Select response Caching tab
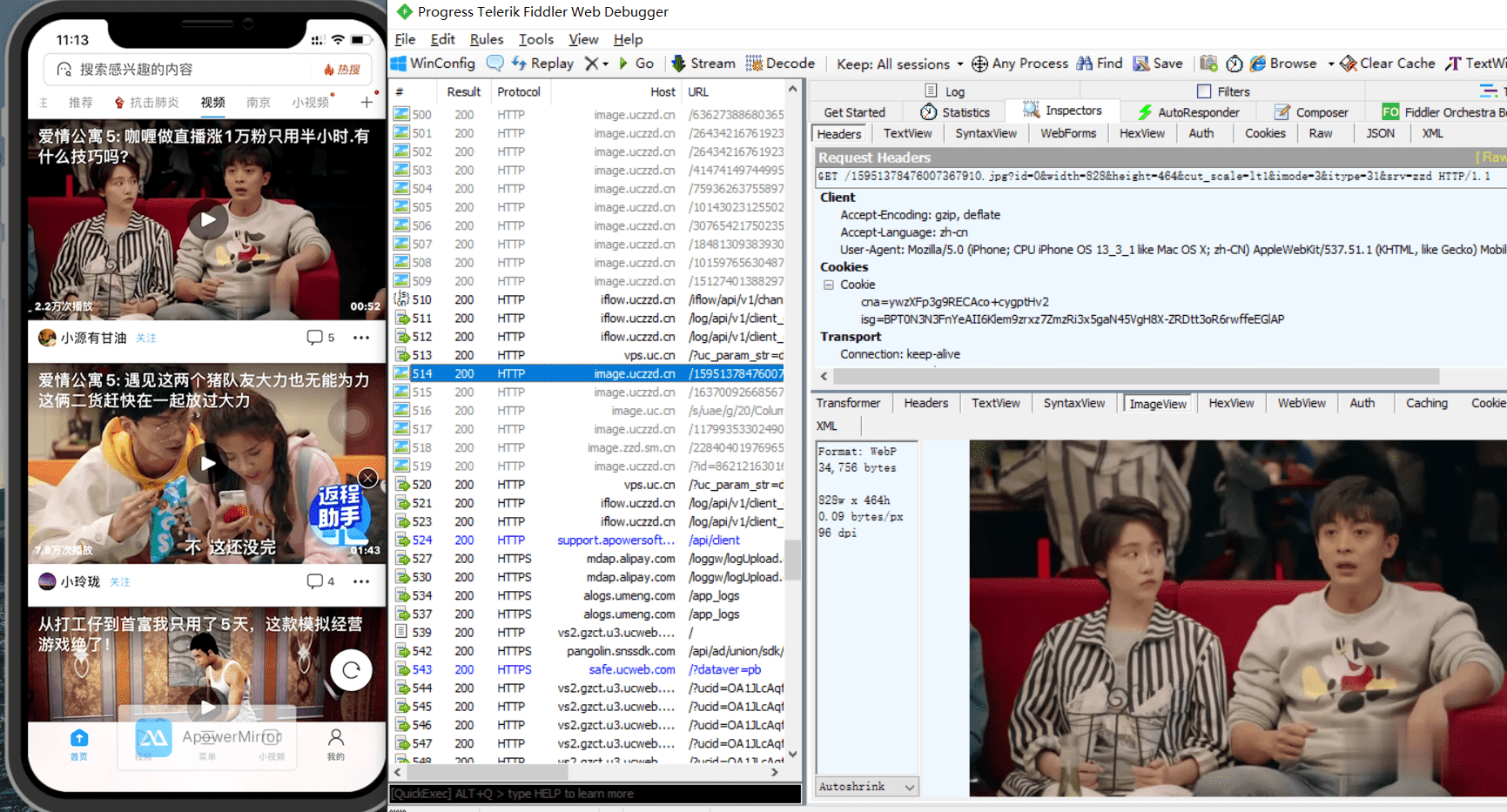The height and width of the screenshot is (812, 1507). (1426, 403)
